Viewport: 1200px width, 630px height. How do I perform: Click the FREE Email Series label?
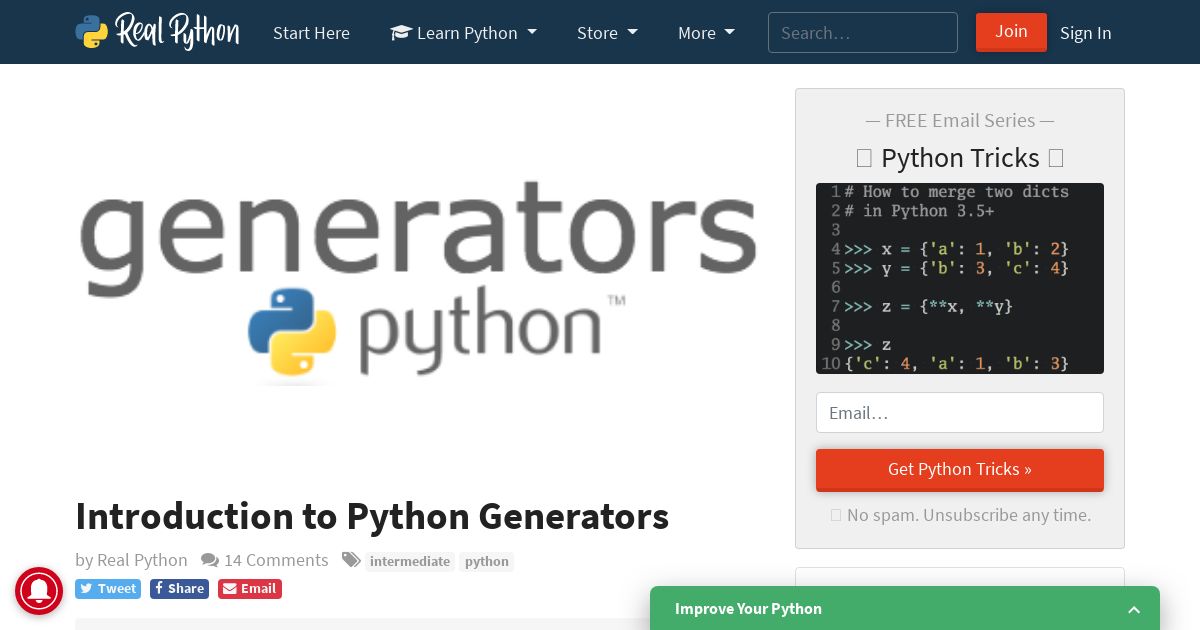point(960,120)
